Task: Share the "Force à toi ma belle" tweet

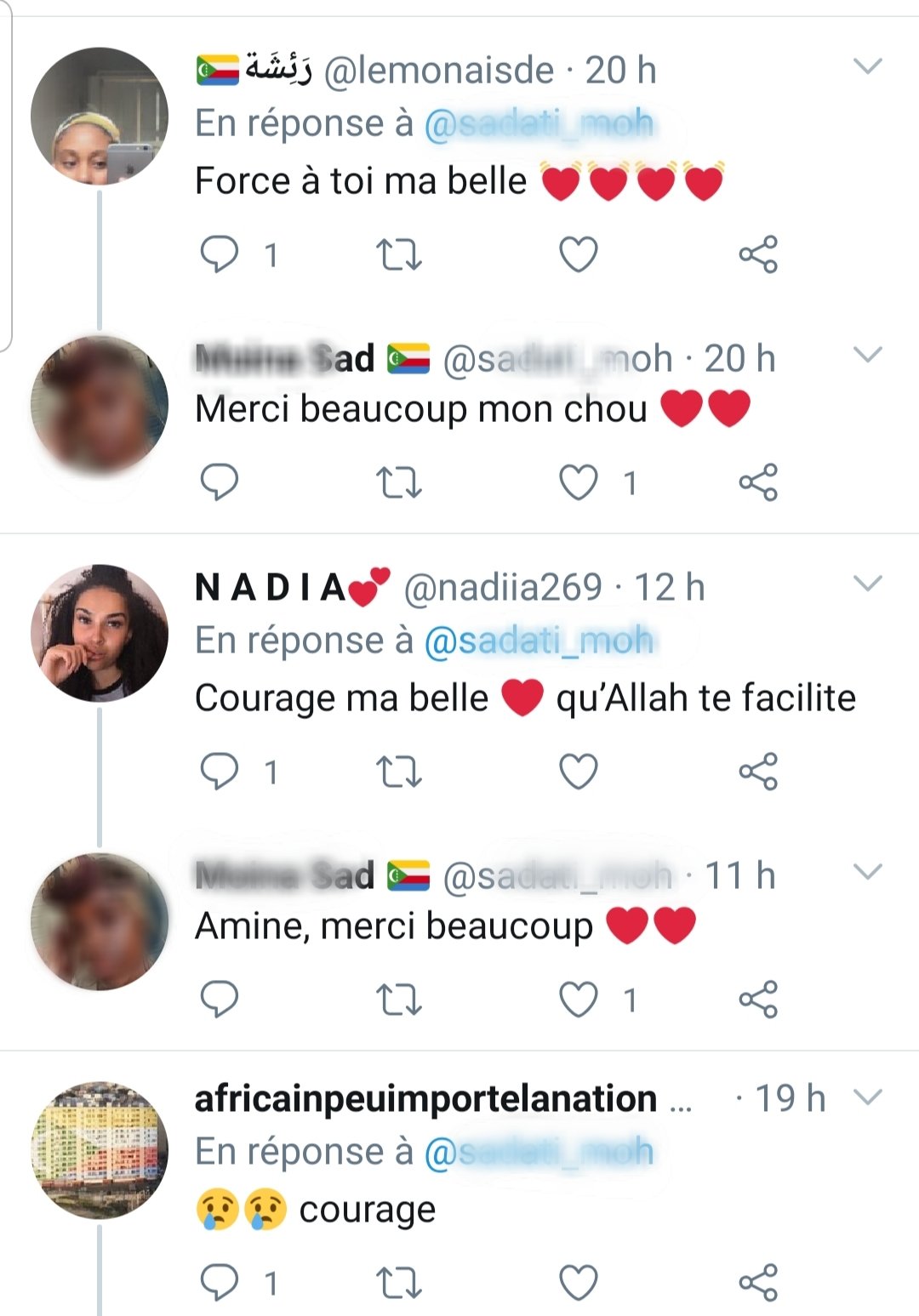Action: point(758,254)
